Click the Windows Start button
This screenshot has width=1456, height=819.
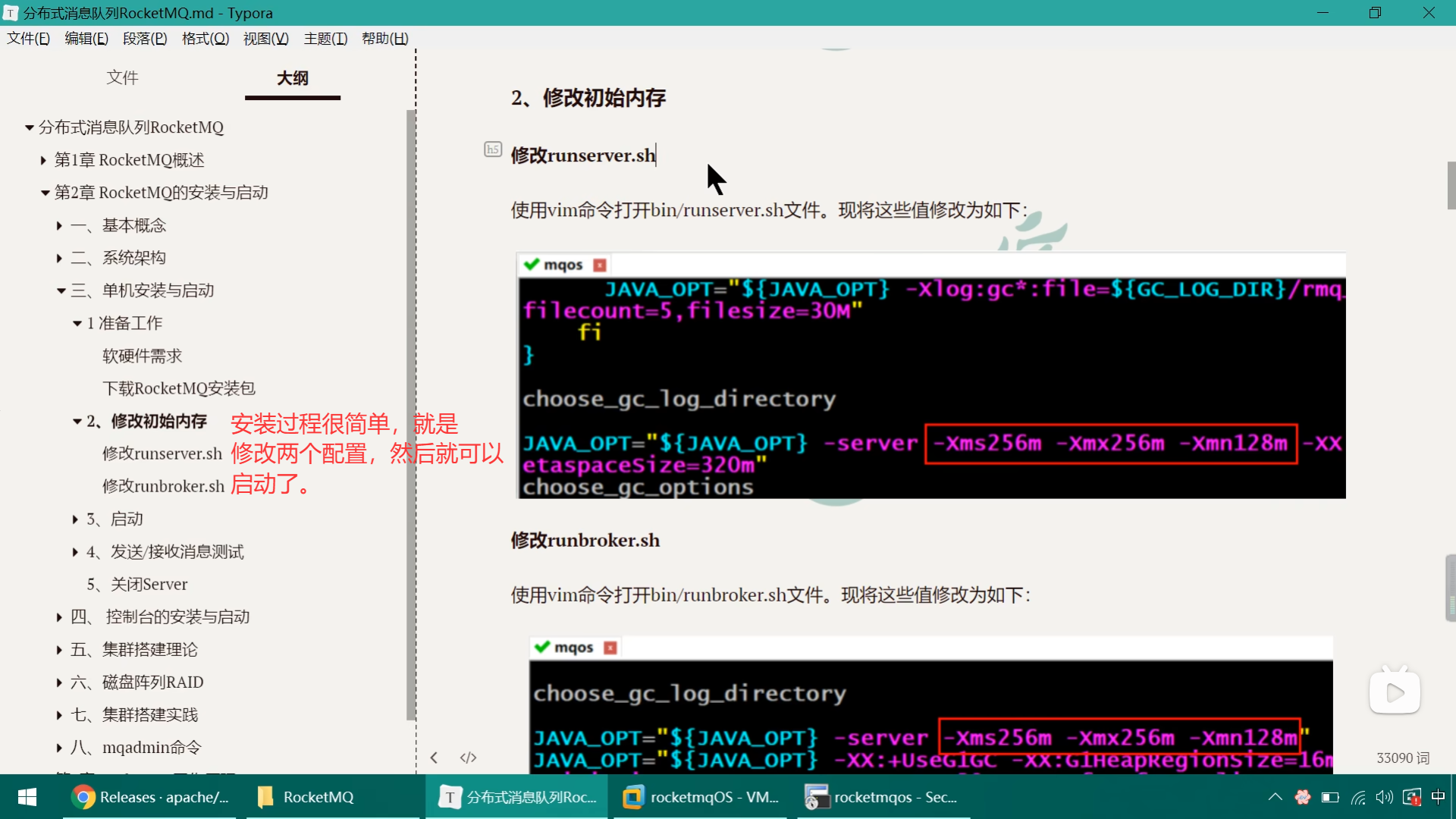(27, 797)
